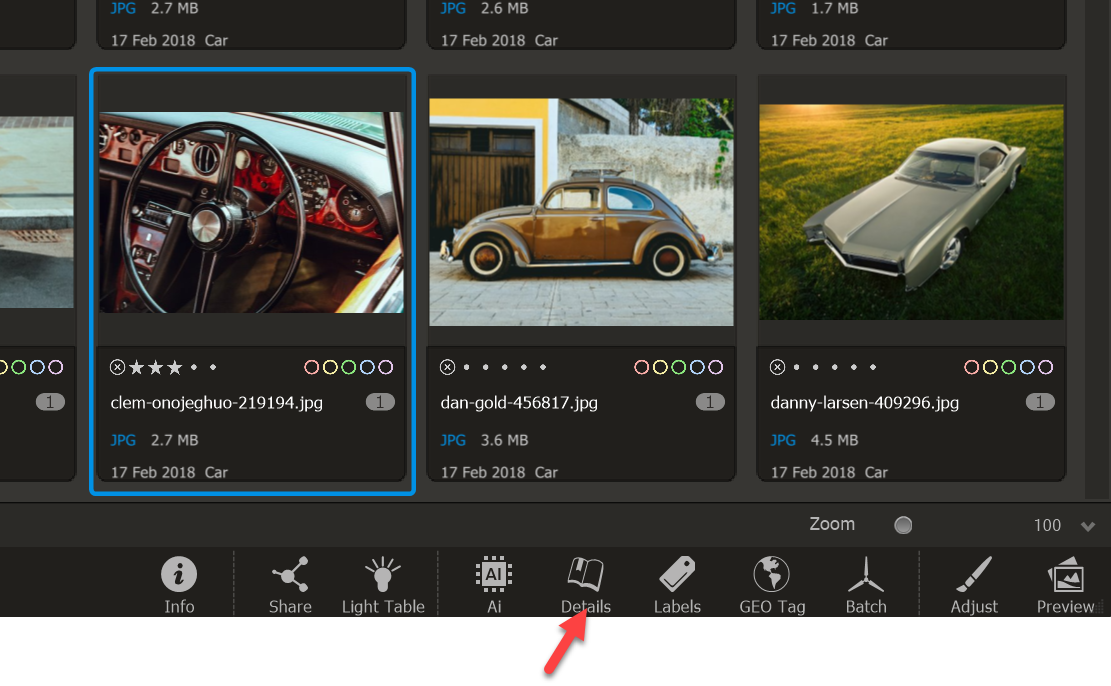
Task: Click the 4.5 MB file size text
Action: 835,440
